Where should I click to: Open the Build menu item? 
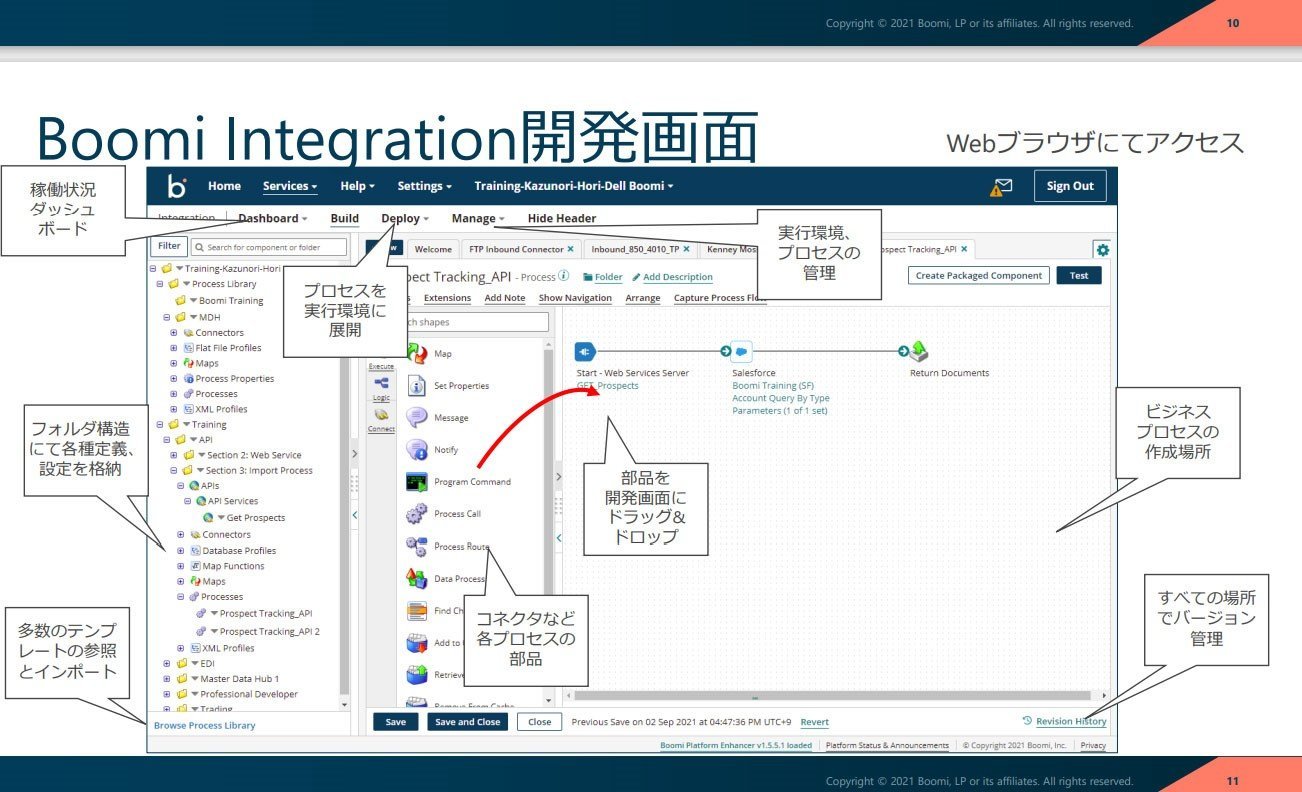point(345,218)
